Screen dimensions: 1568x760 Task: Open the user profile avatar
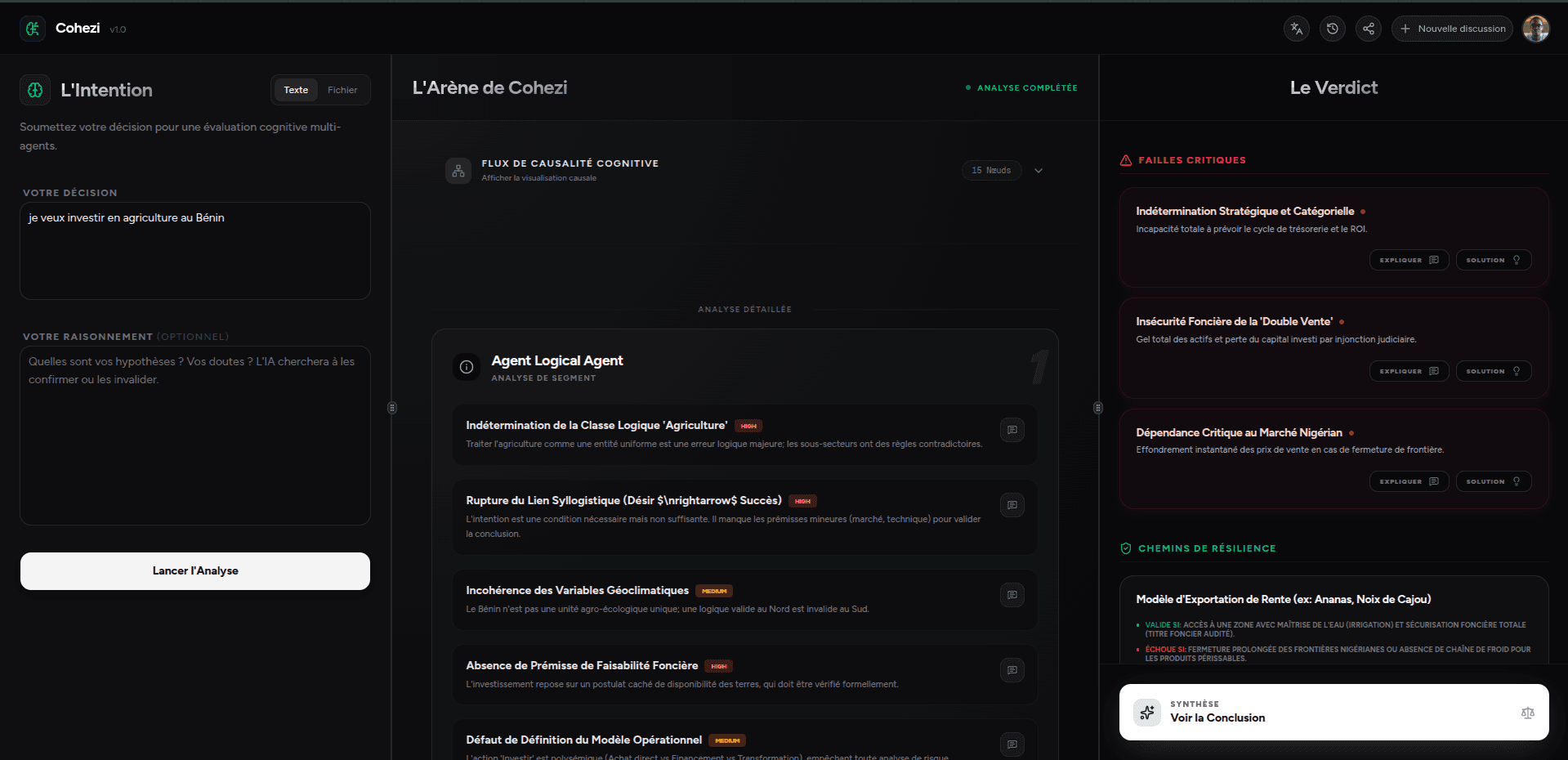pyautogui.click(x=1535, y=29)
